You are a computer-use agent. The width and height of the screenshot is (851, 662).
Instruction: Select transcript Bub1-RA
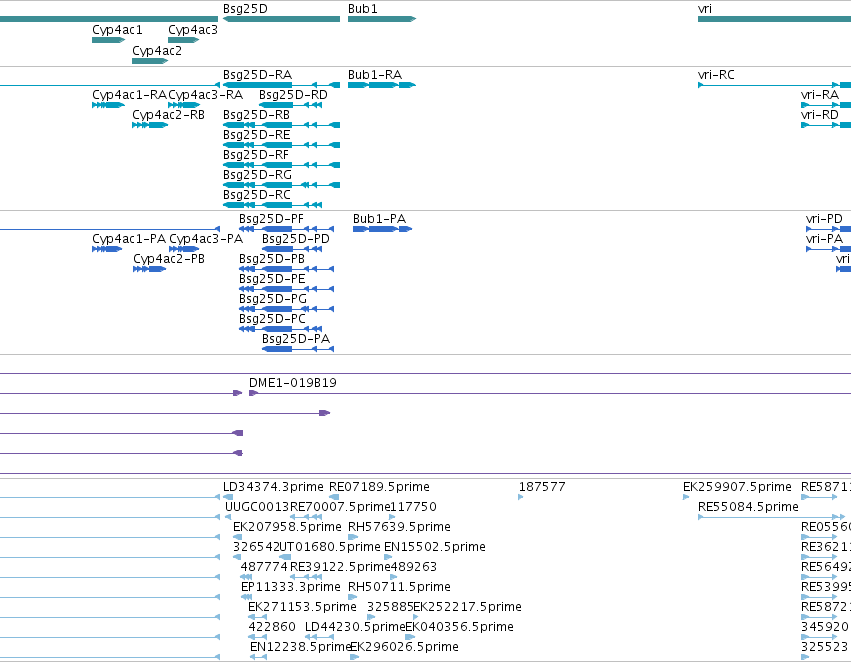382,85
